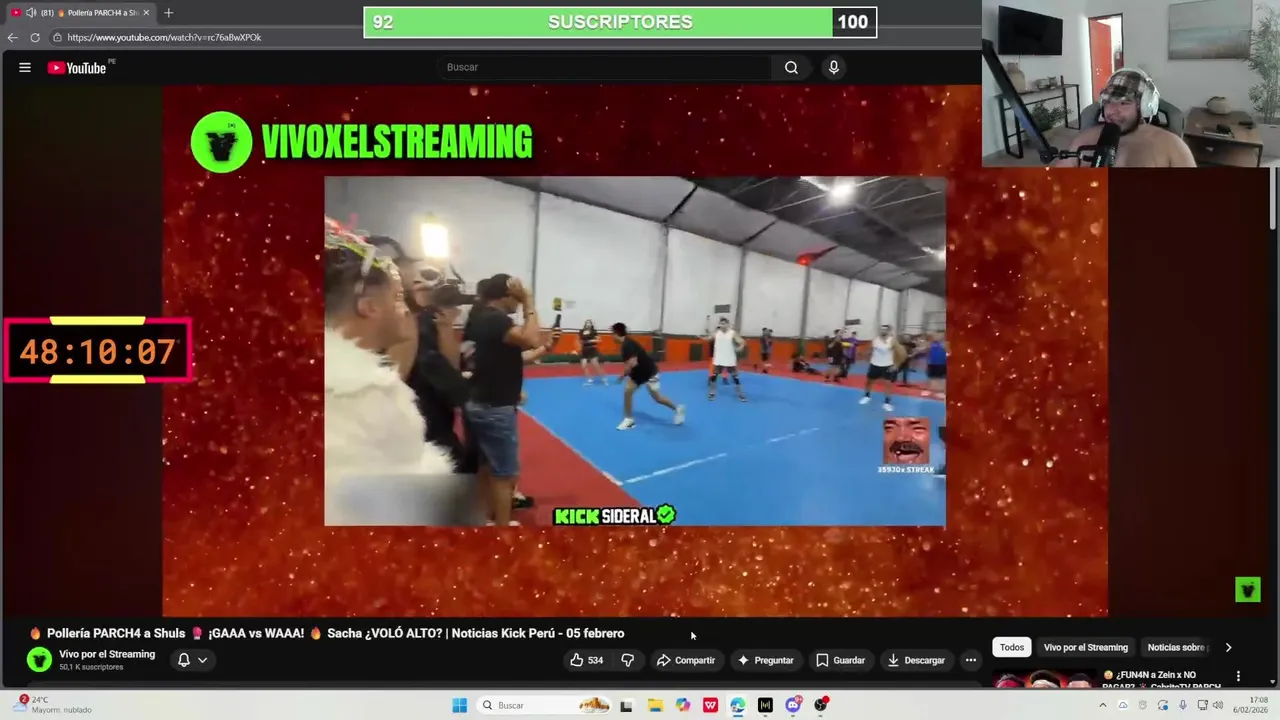
Task: Select the Vivo por el Streaming chip
Action: pyautogui.click(x=1086, y=647)
